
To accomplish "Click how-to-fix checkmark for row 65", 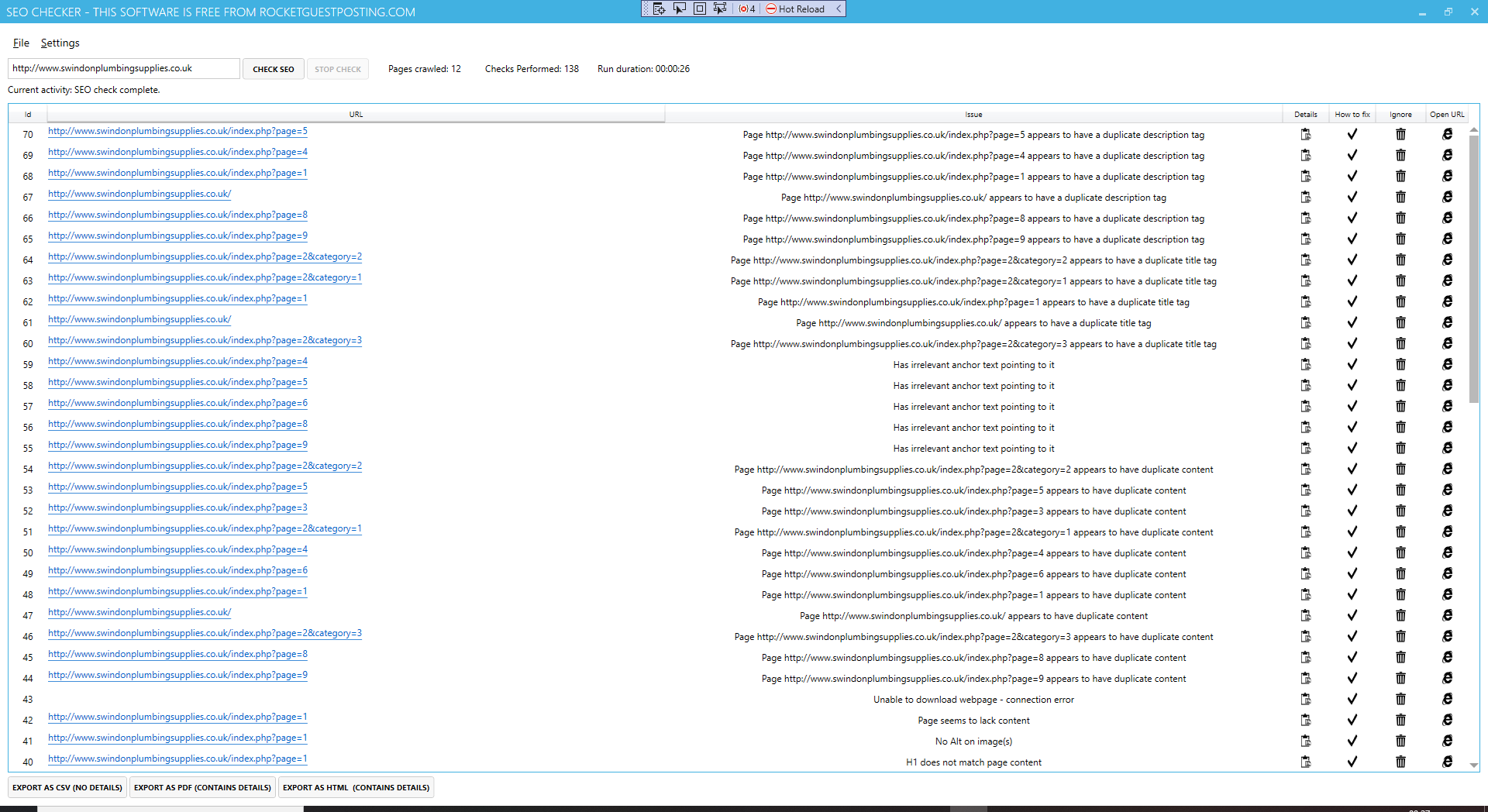I will click(x=1352, y=239).
